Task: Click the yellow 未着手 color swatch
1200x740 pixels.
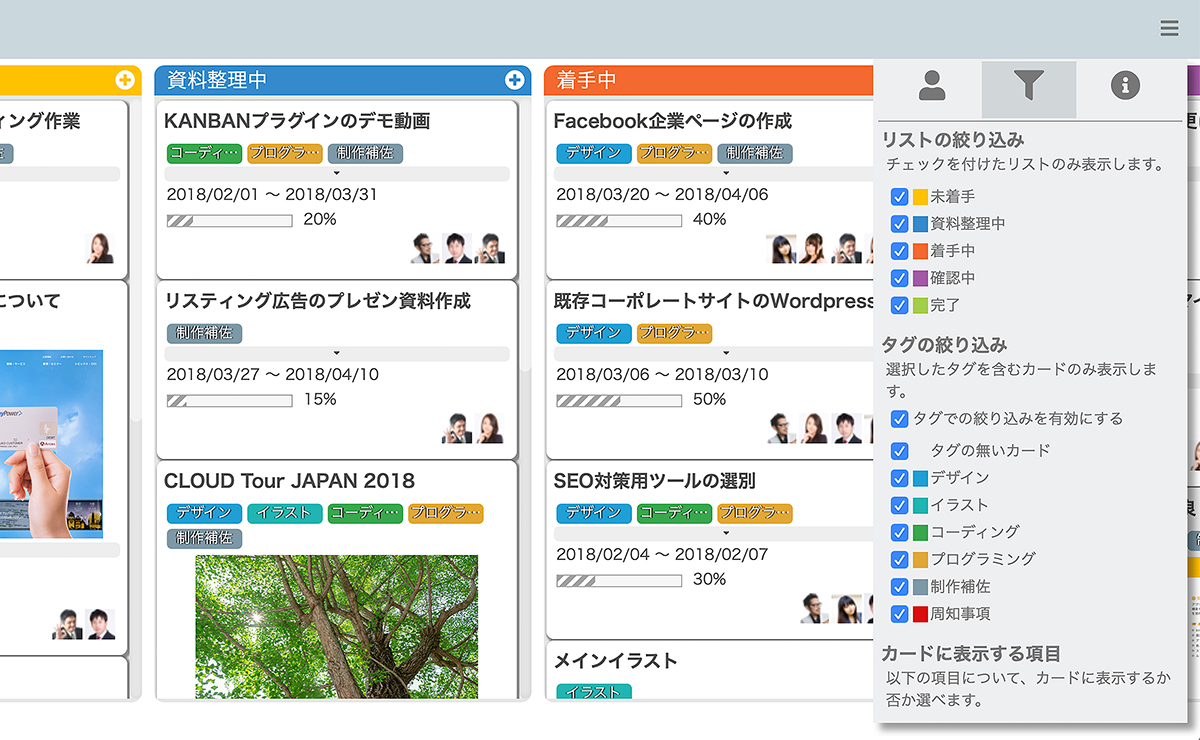Action: (x=920, y=197)
